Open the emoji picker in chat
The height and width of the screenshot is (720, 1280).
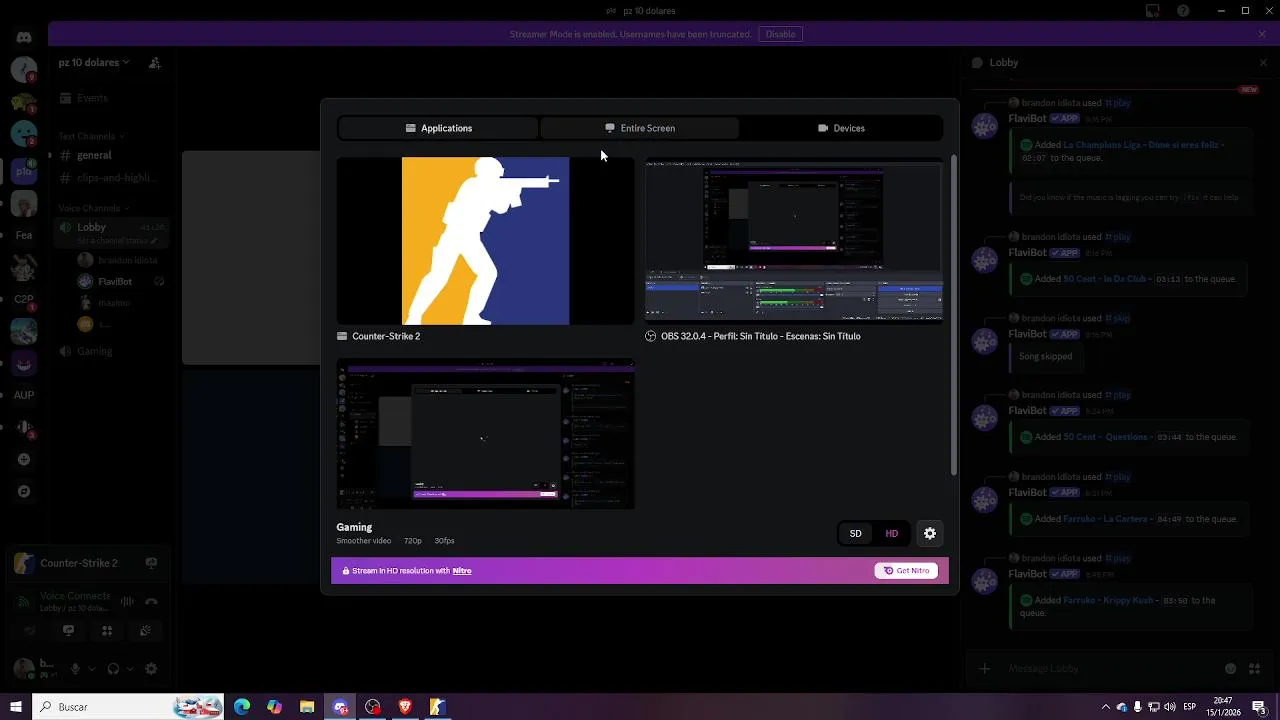pyautogui.click(x=1230, y=669)
